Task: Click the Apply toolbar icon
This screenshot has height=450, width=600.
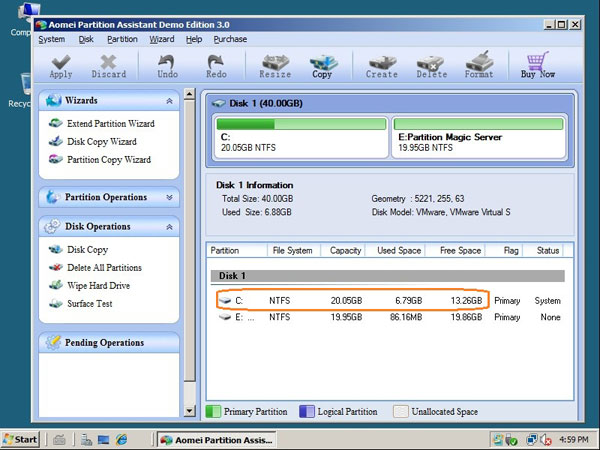Action: 60,66
